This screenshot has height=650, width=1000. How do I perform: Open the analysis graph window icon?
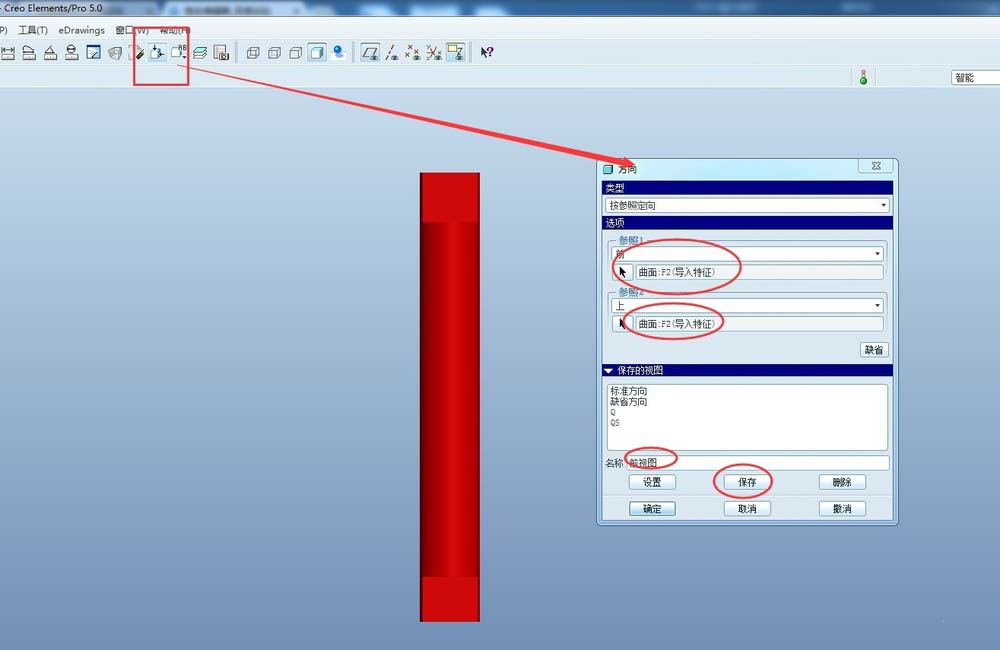[94, 52]
